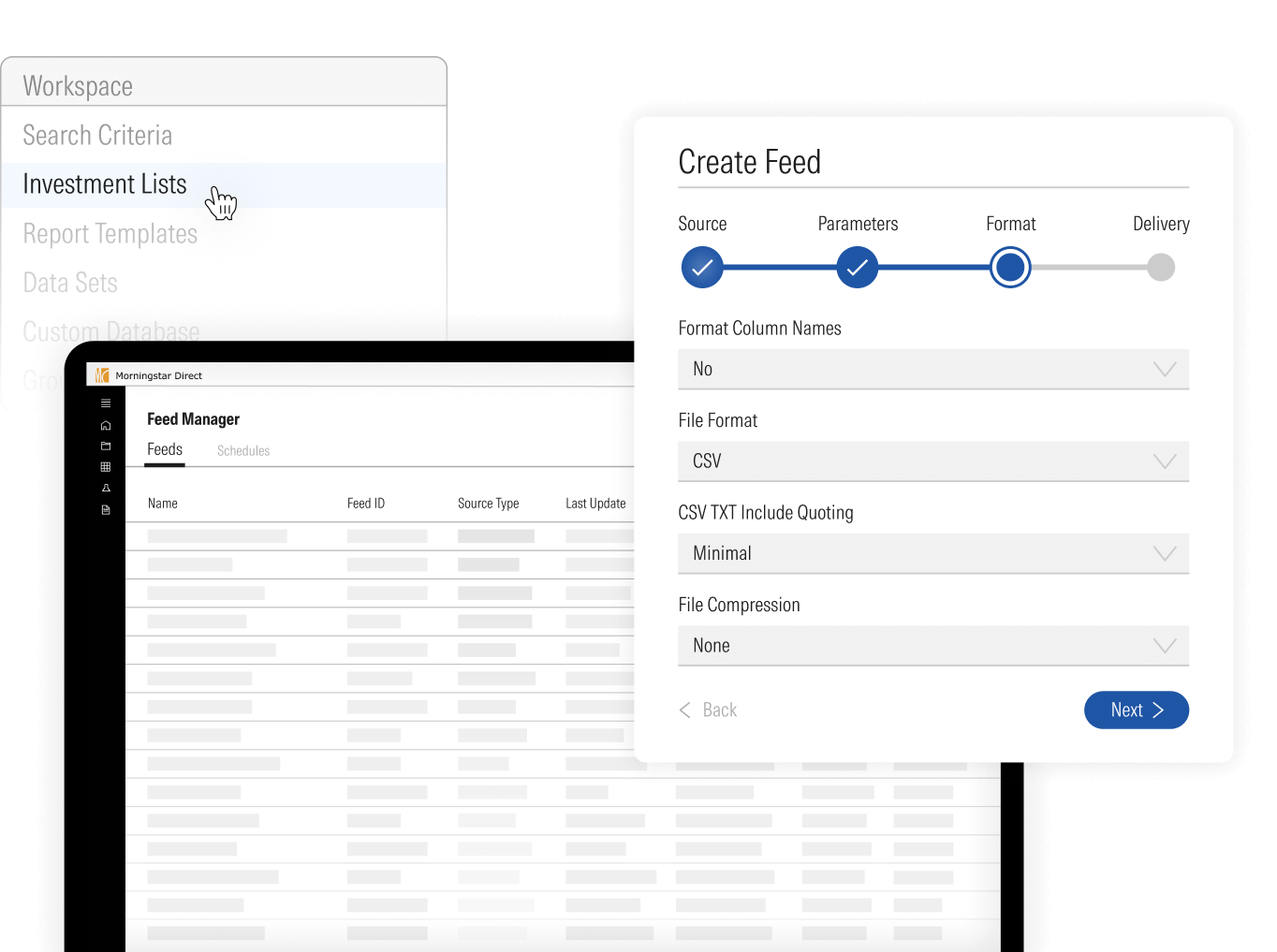Open the folder icon in the sidebar
Viewport: 1277px width, 952px height.
pos(106,447)
